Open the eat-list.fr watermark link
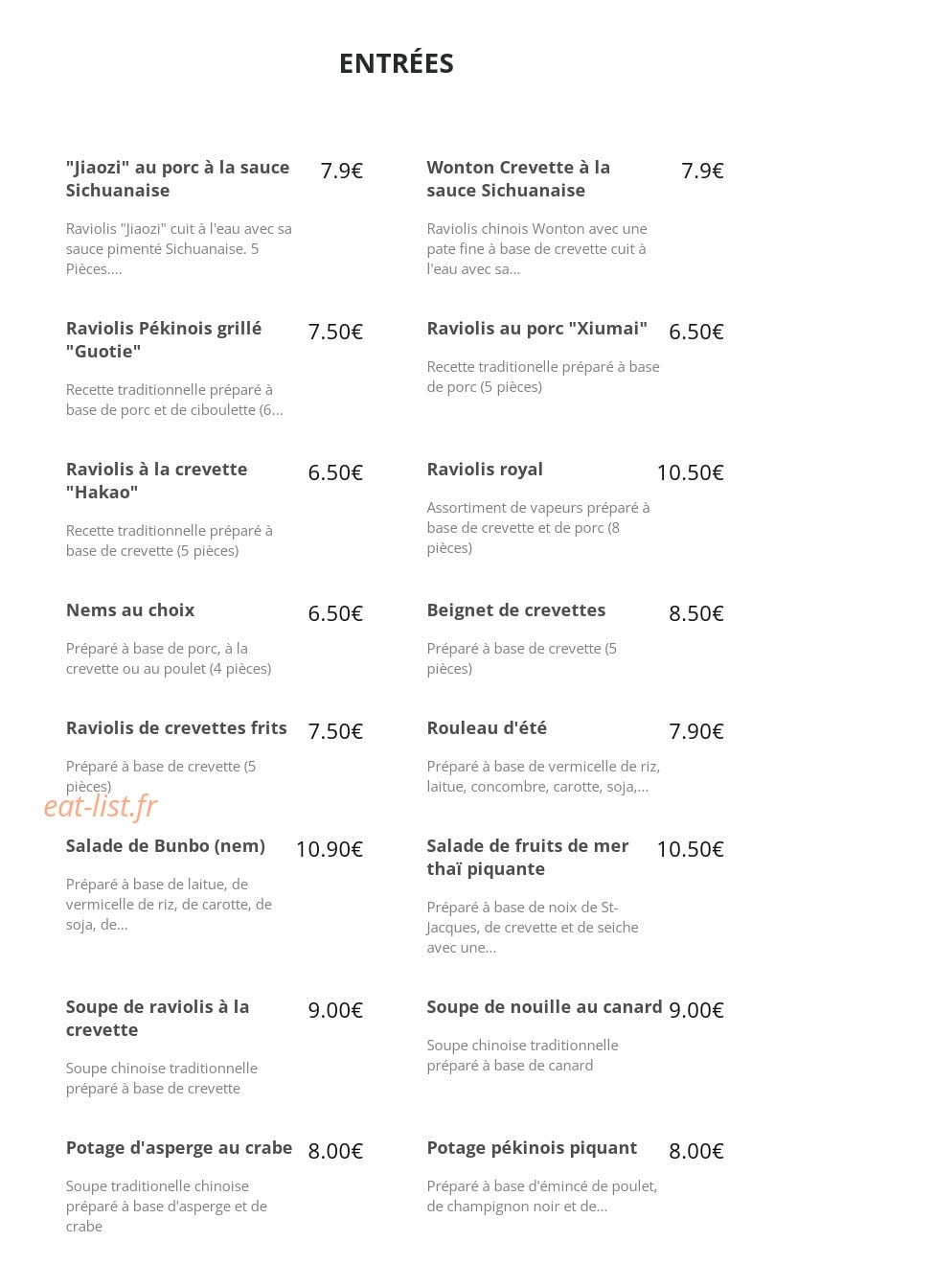 (100, 807)
